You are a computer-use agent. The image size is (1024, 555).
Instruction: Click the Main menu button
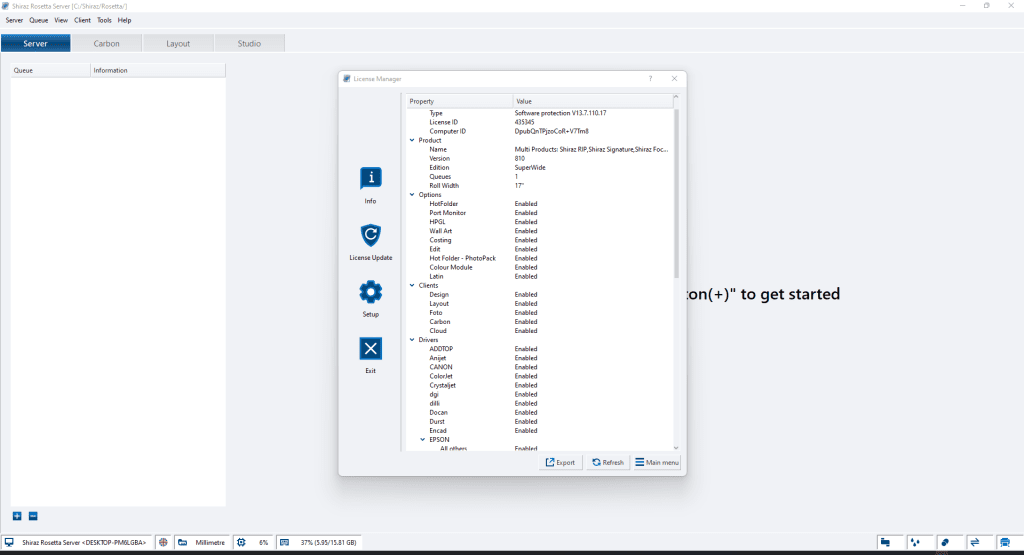[x=657, y=462]
